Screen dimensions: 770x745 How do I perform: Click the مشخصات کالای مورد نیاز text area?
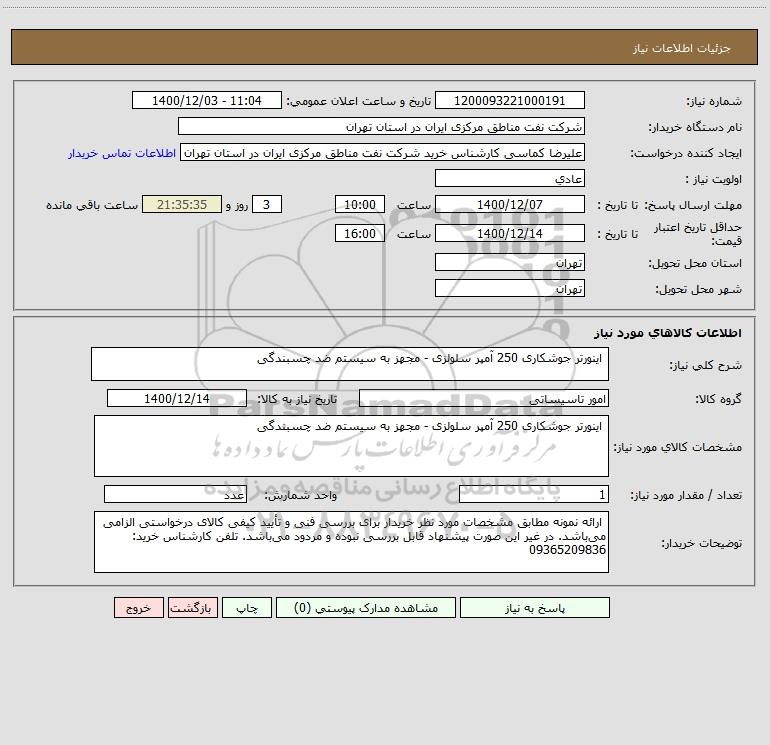point(351,446)
